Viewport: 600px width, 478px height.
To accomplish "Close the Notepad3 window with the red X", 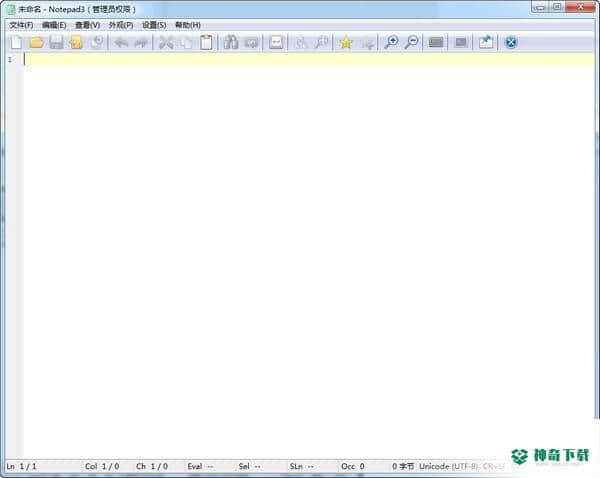I will click(580, 7).
